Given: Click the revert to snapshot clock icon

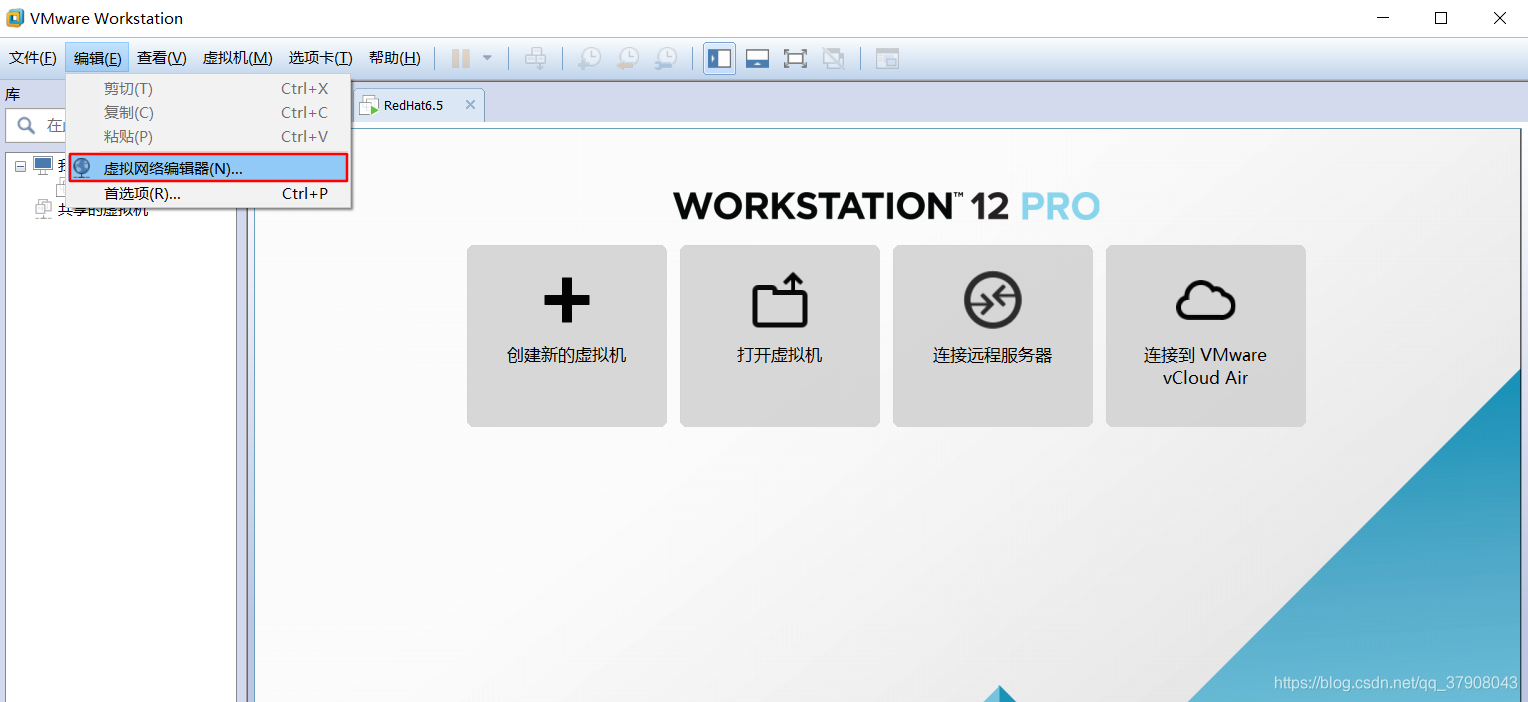Looking at the screenshot, I should (628, 58).
